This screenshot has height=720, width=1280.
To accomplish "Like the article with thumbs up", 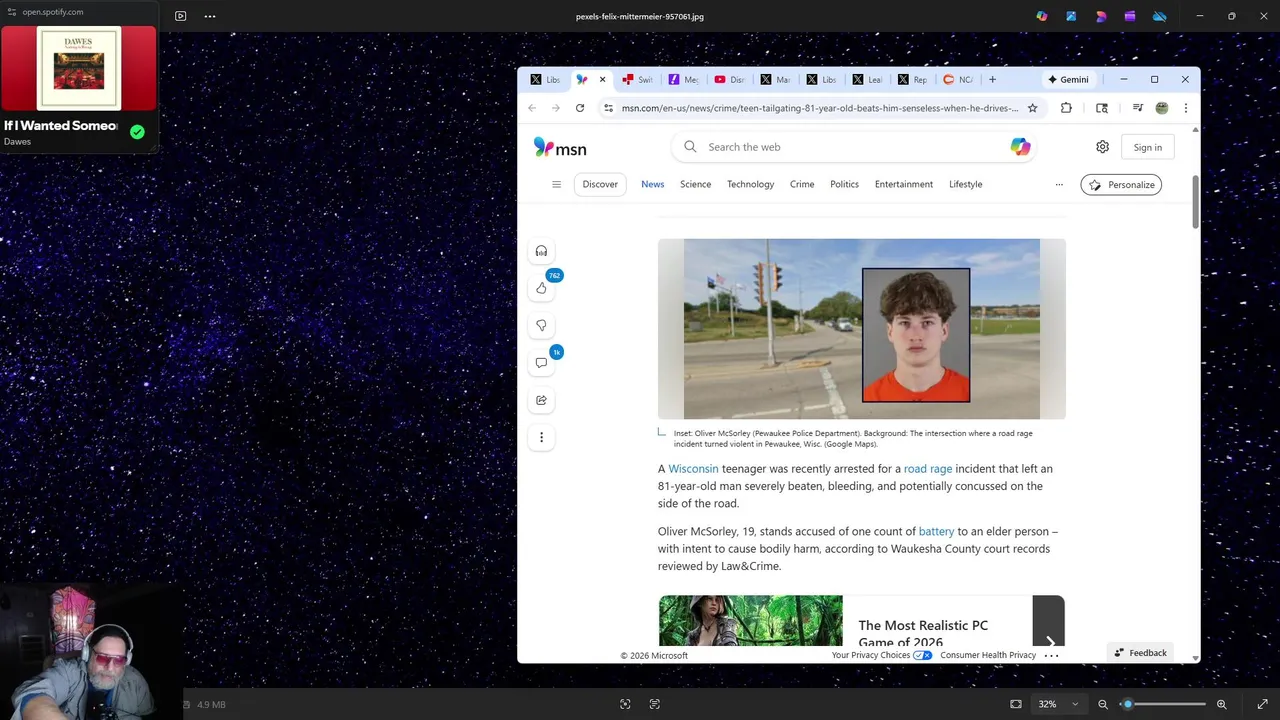I will pyautogui.click(x=541, y=288).
